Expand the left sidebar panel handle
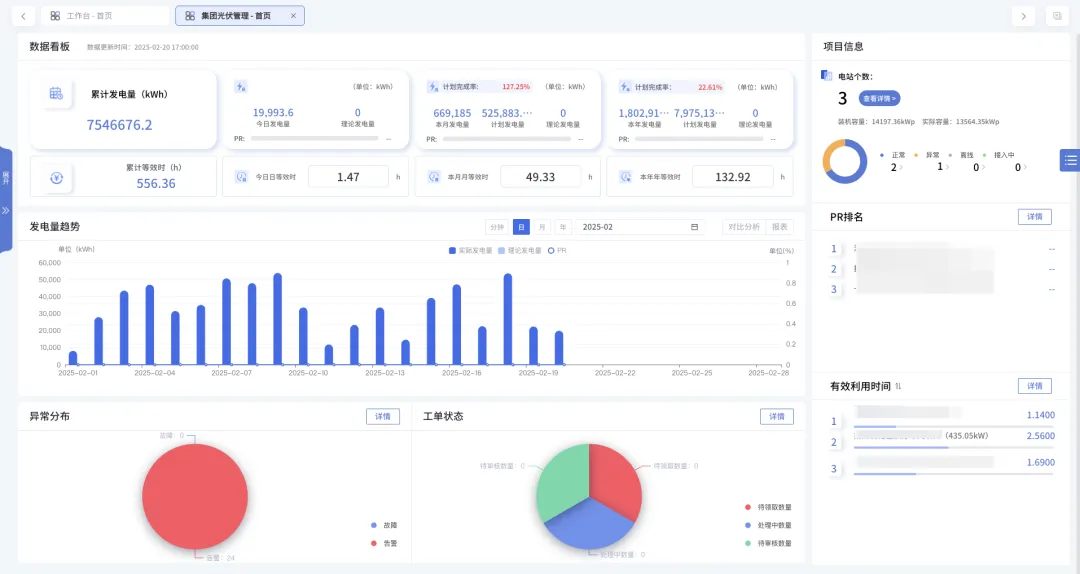The image size is (1080, 574). tap(6, 200)
